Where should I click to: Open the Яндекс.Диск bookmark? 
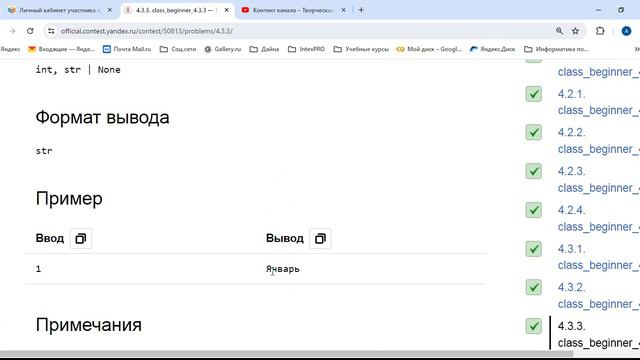[493, 49]
